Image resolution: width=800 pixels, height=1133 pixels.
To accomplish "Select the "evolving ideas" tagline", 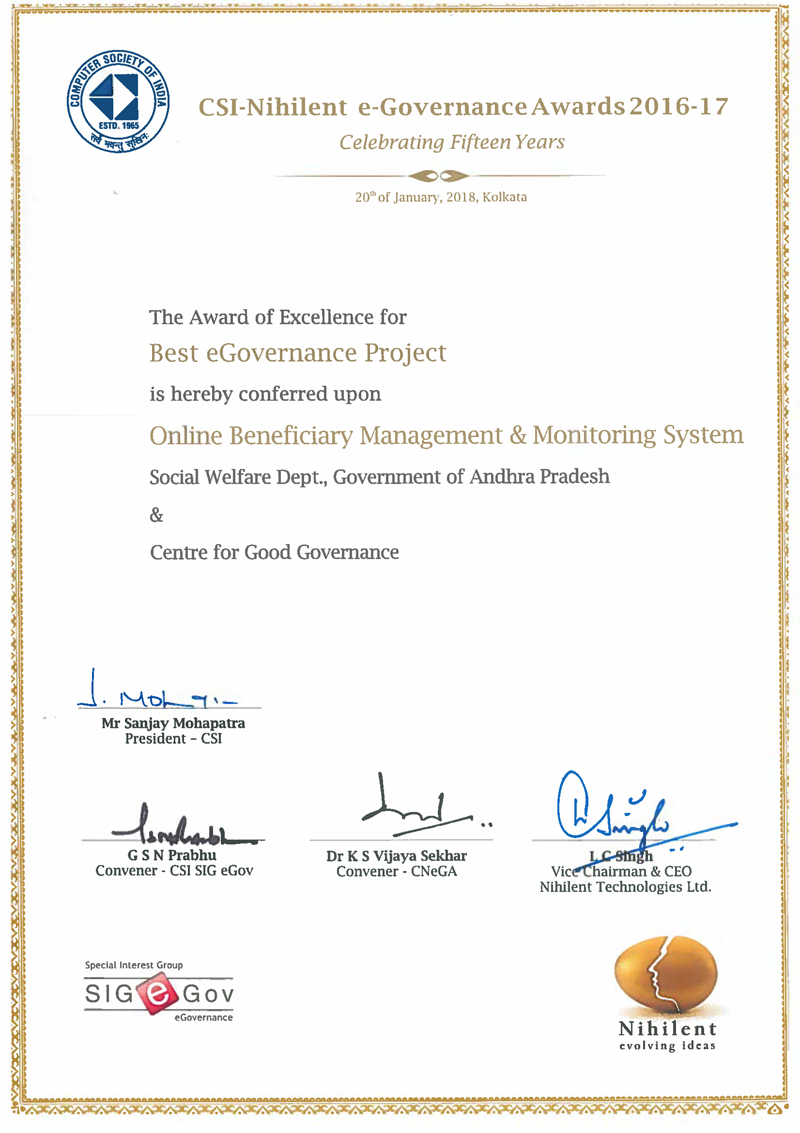I will click(x=668, y=1046).
